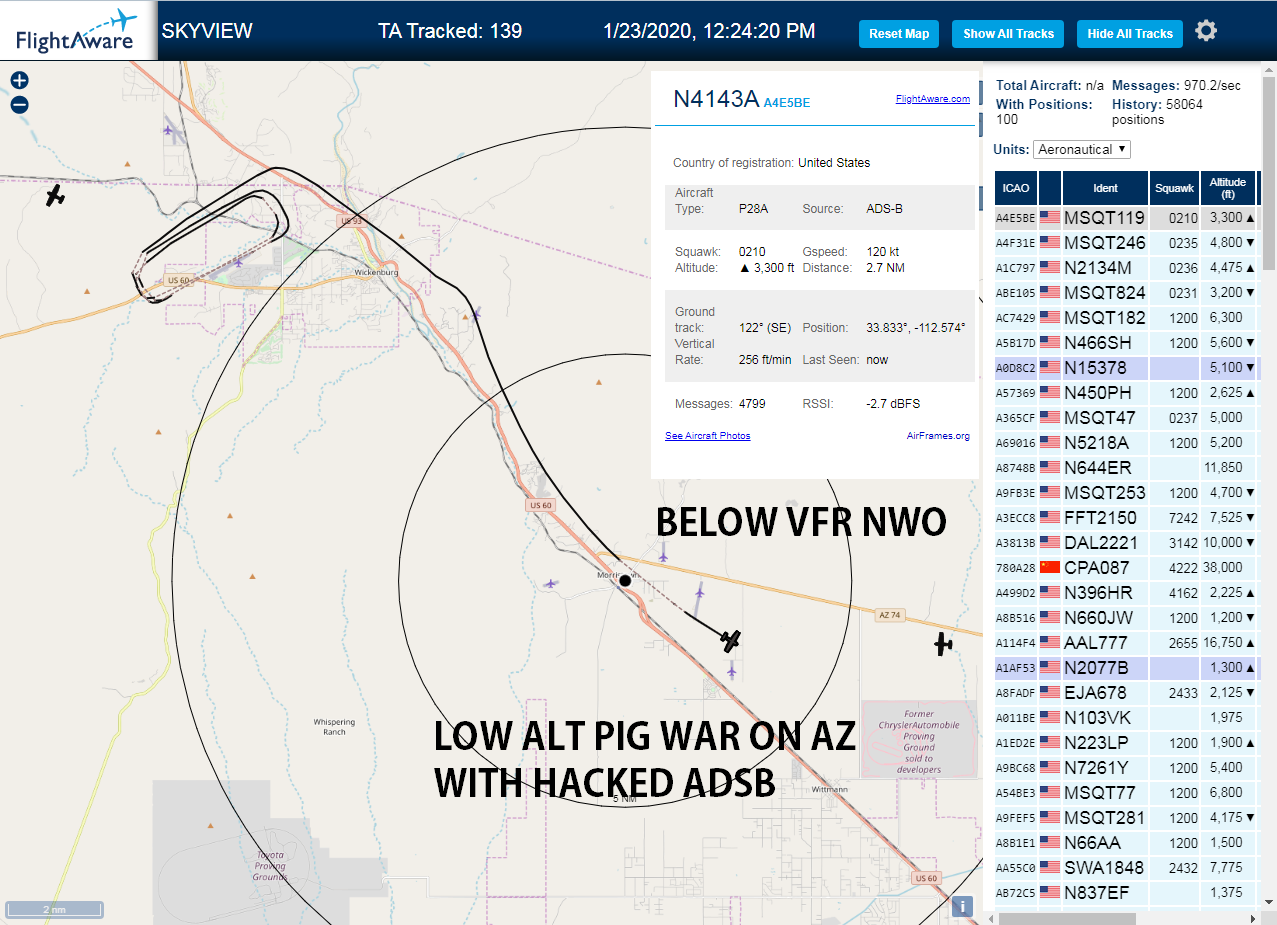Click the N4143A title in info panel
Screen dimensions: 1277x925
pyautogui.click(x=716, y=98)
